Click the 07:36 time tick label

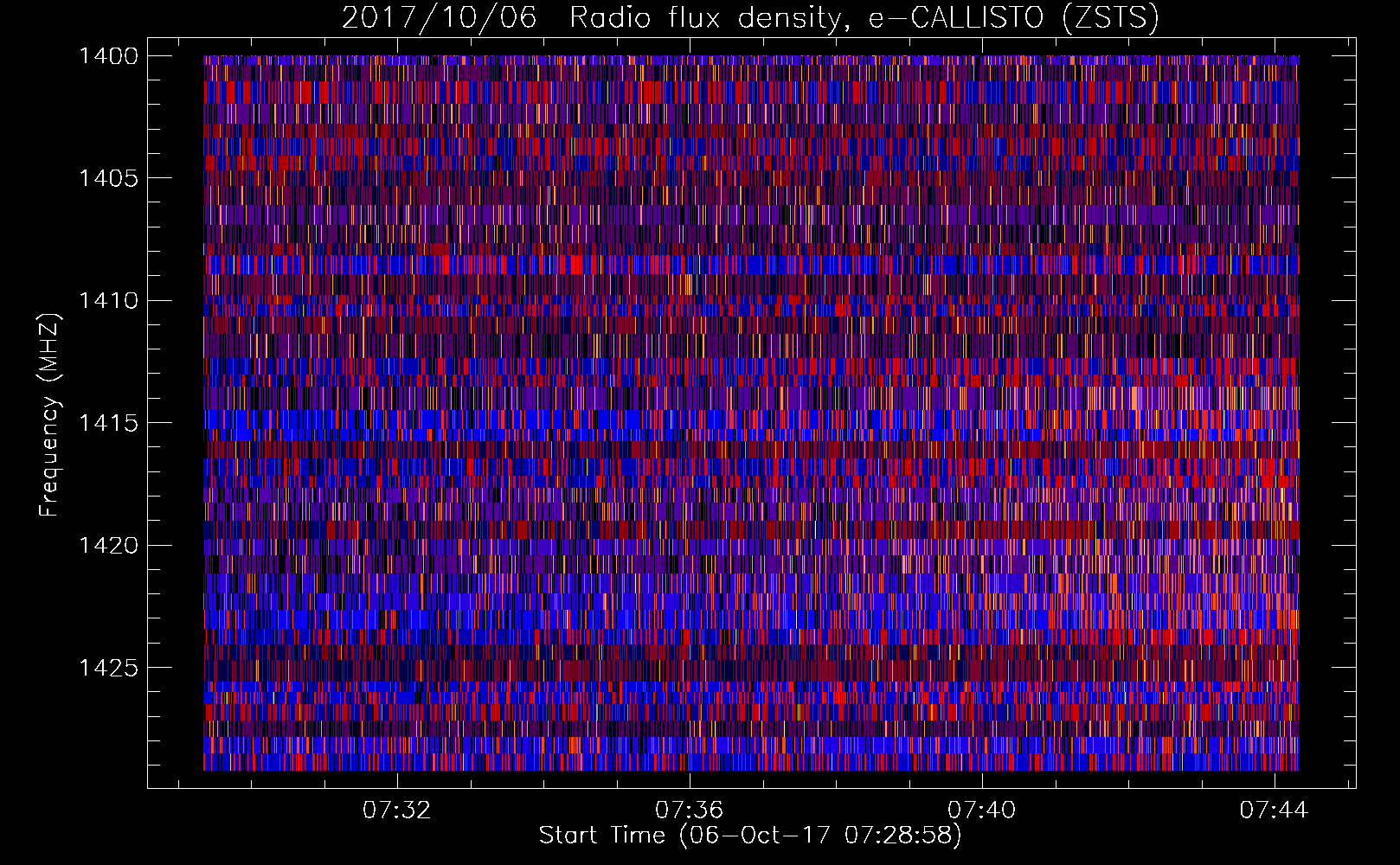[x=690, y=811]
